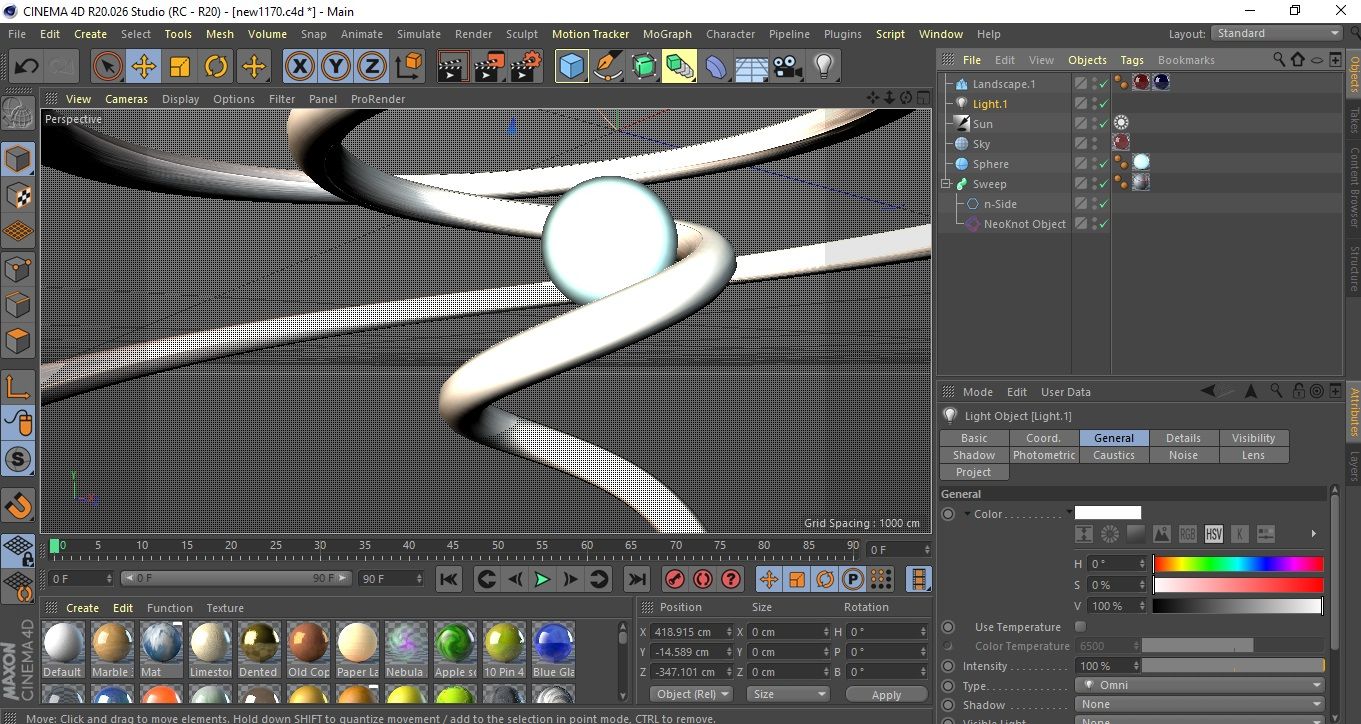Click the Record Active Objects button
This screenshot has height=724, width=1361.
point(675,579)
